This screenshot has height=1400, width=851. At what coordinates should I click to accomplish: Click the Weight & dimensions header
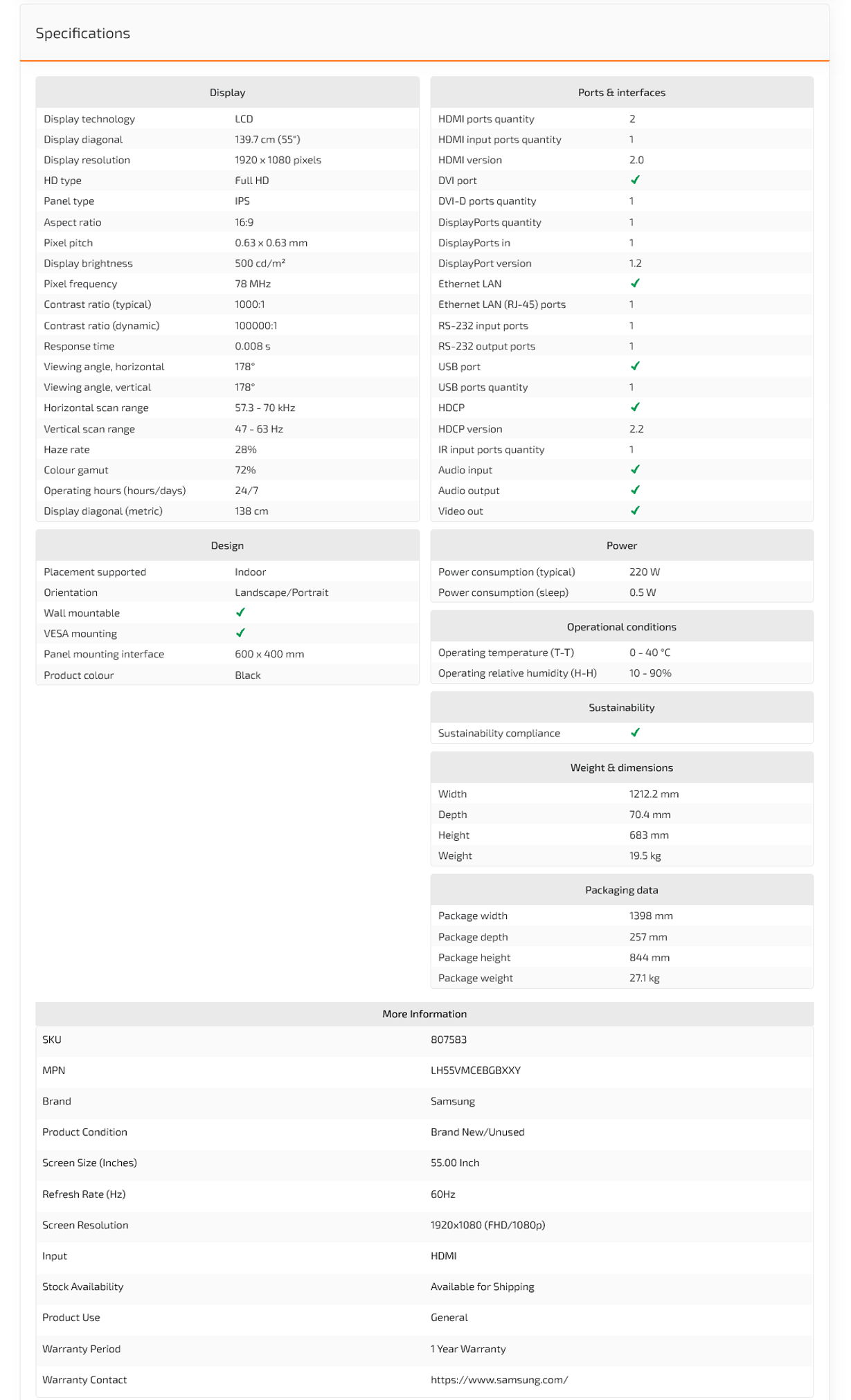coord(621,767)
